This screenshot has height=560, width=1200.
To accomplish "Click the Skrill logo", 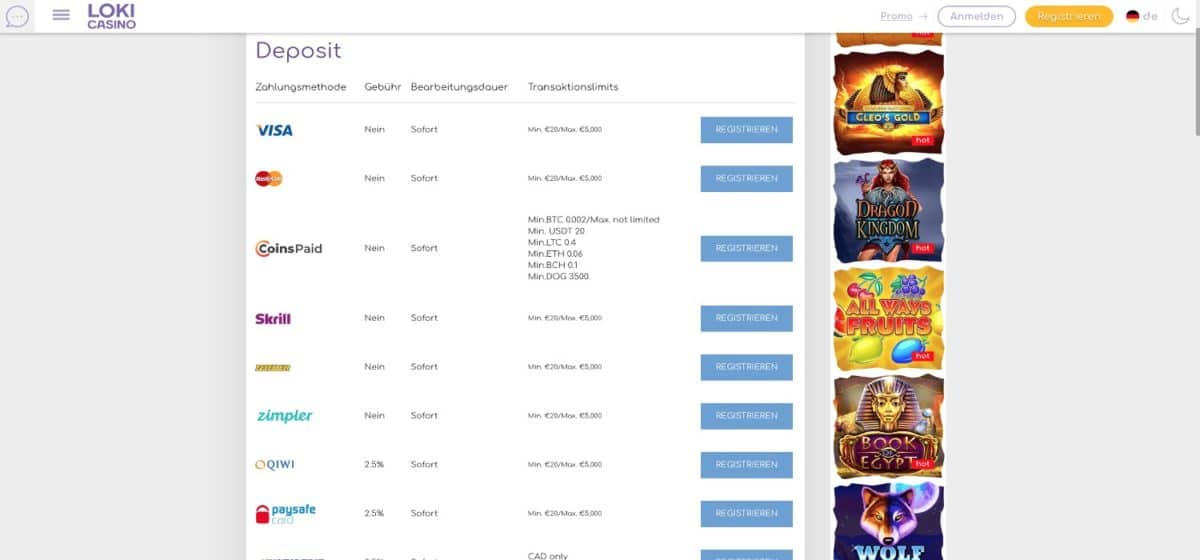I will [273, 319].
